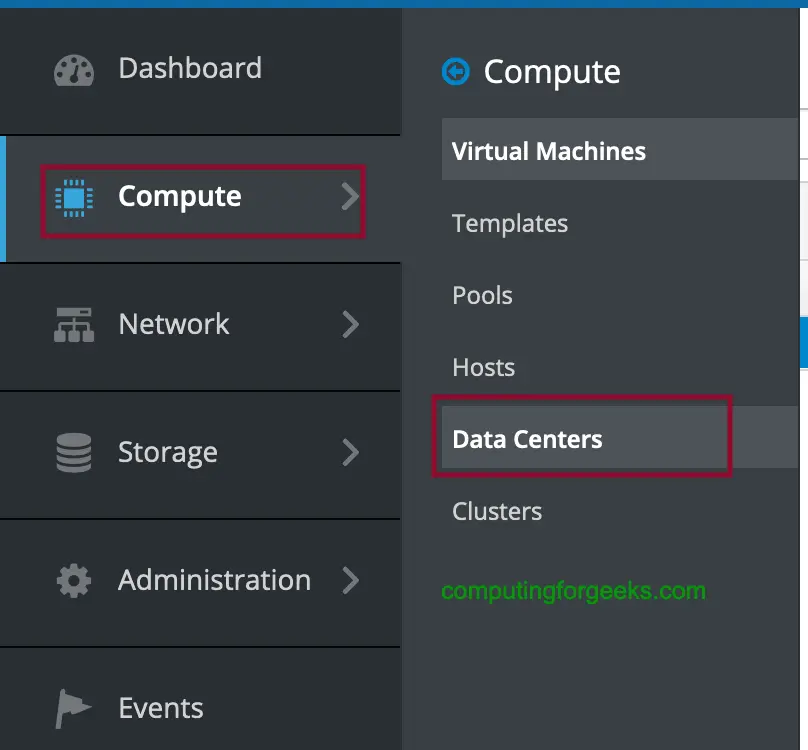The width and height of the screenshot is (808, 750).
Task: Click the blue back arrow beside Compute
Action: tap(456, 72)
